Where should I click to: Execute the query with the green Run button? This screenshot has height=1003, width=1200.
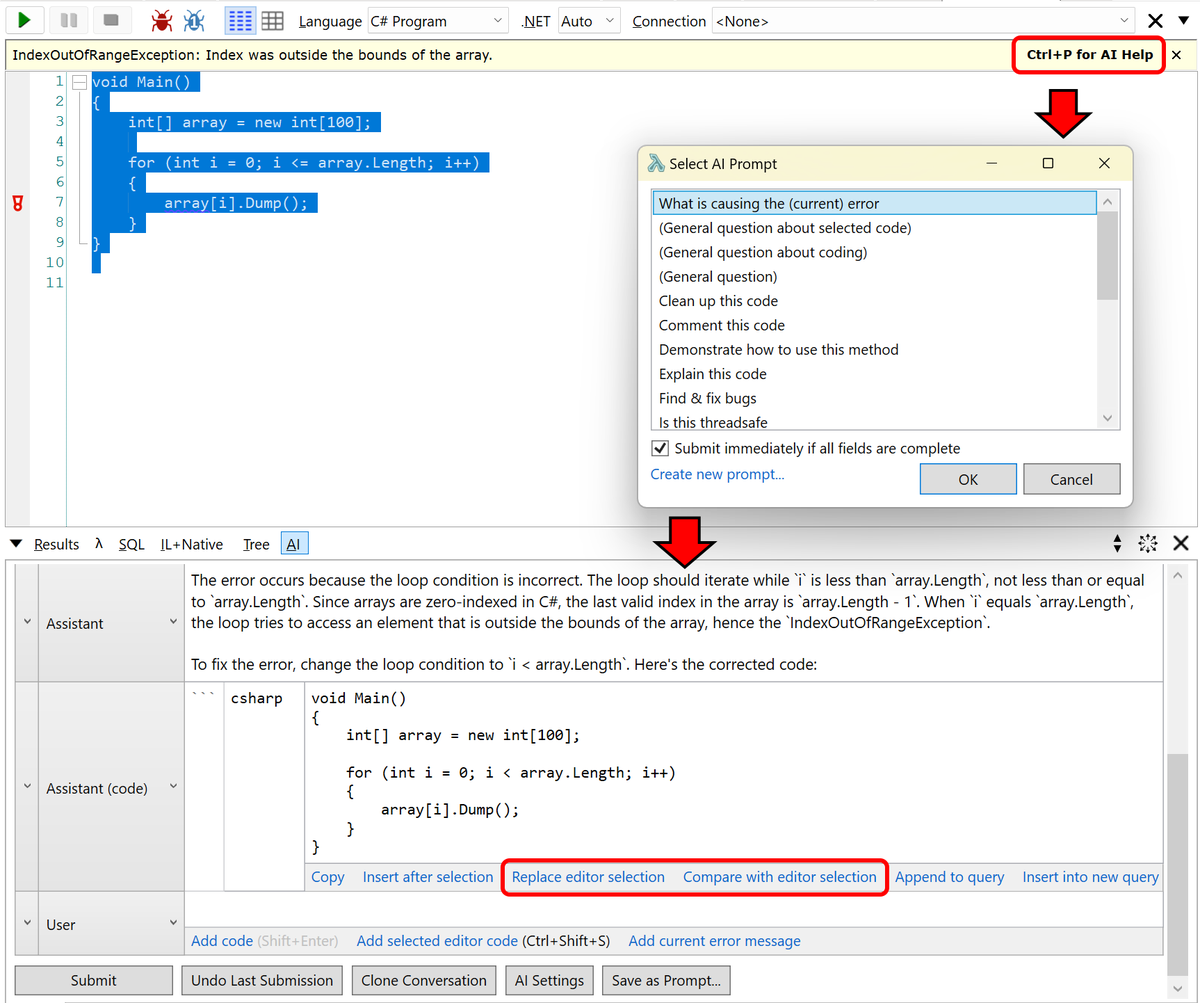coord(22,20)
